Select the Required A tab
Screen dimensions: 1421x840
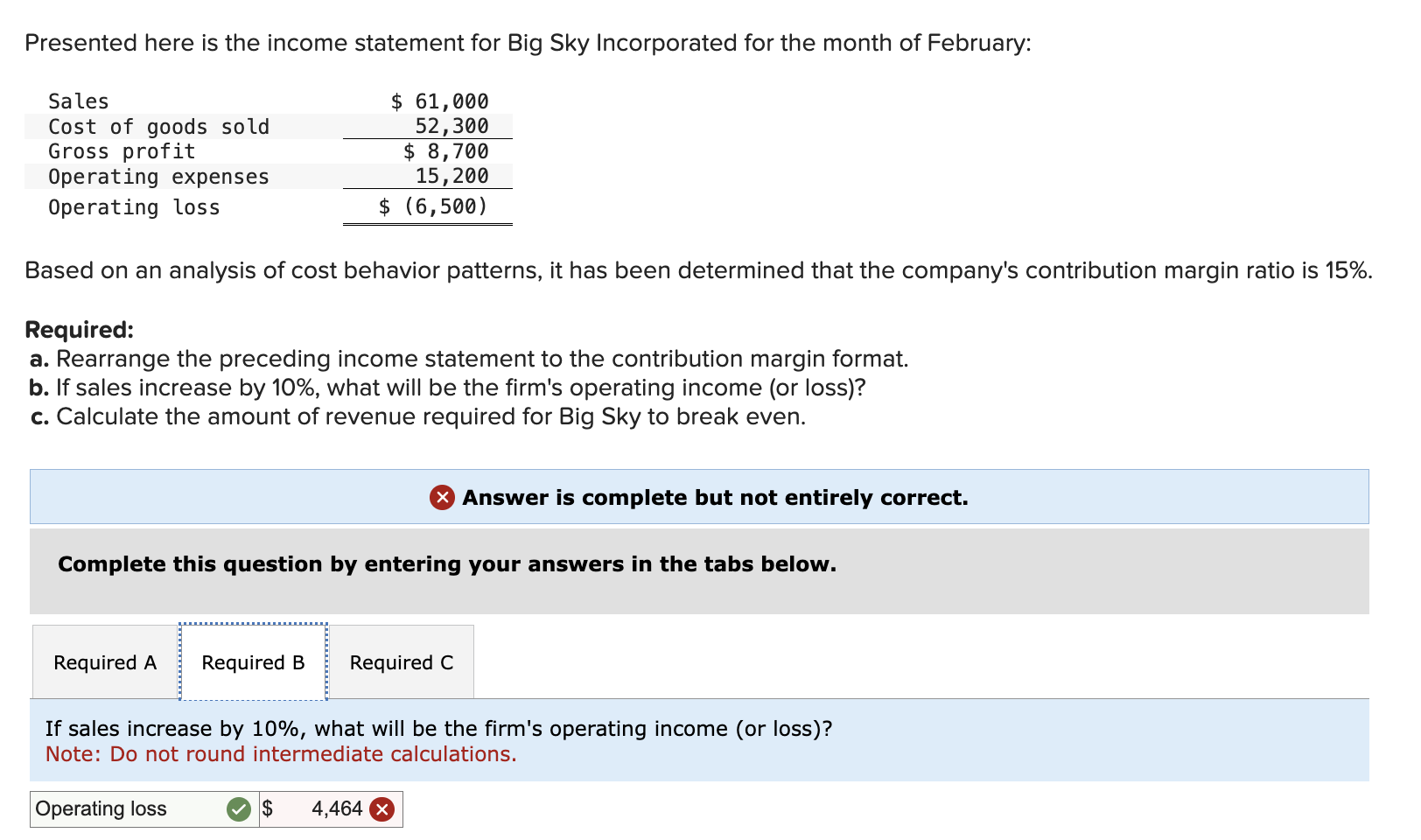[x=104, y=662]
